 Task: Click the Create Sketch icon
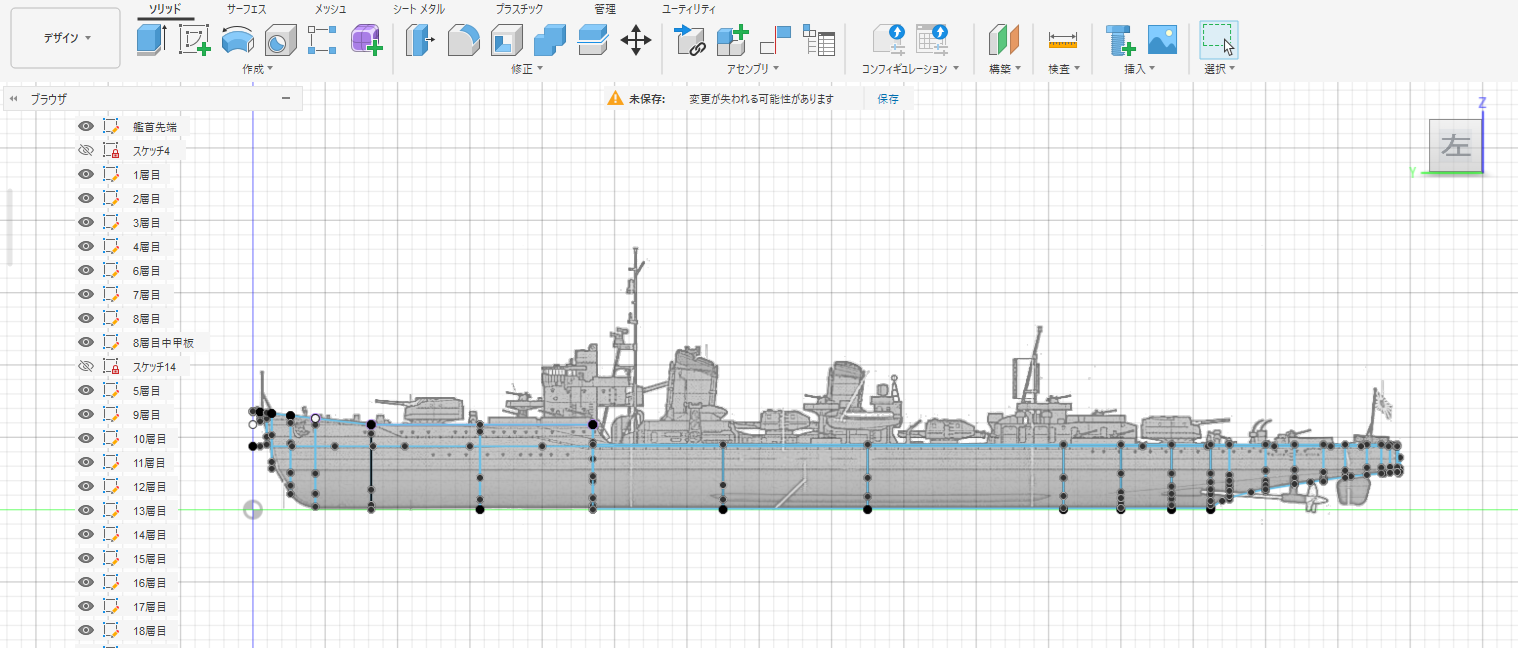click(195, 40)
